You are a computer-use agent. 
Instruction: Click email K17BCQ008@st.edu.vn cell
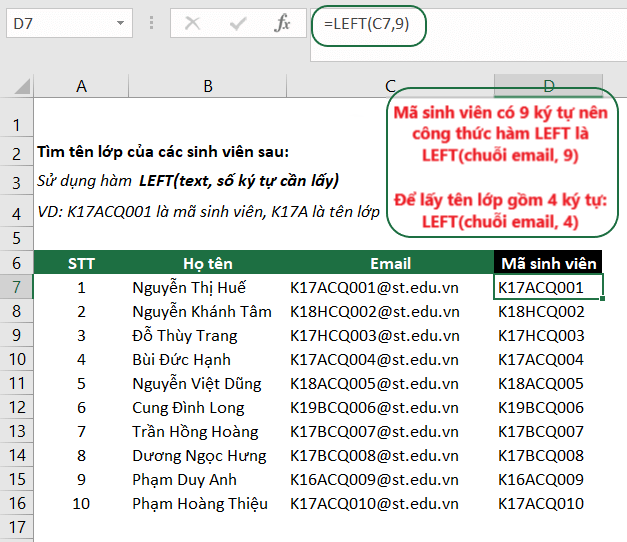point(390,455)
